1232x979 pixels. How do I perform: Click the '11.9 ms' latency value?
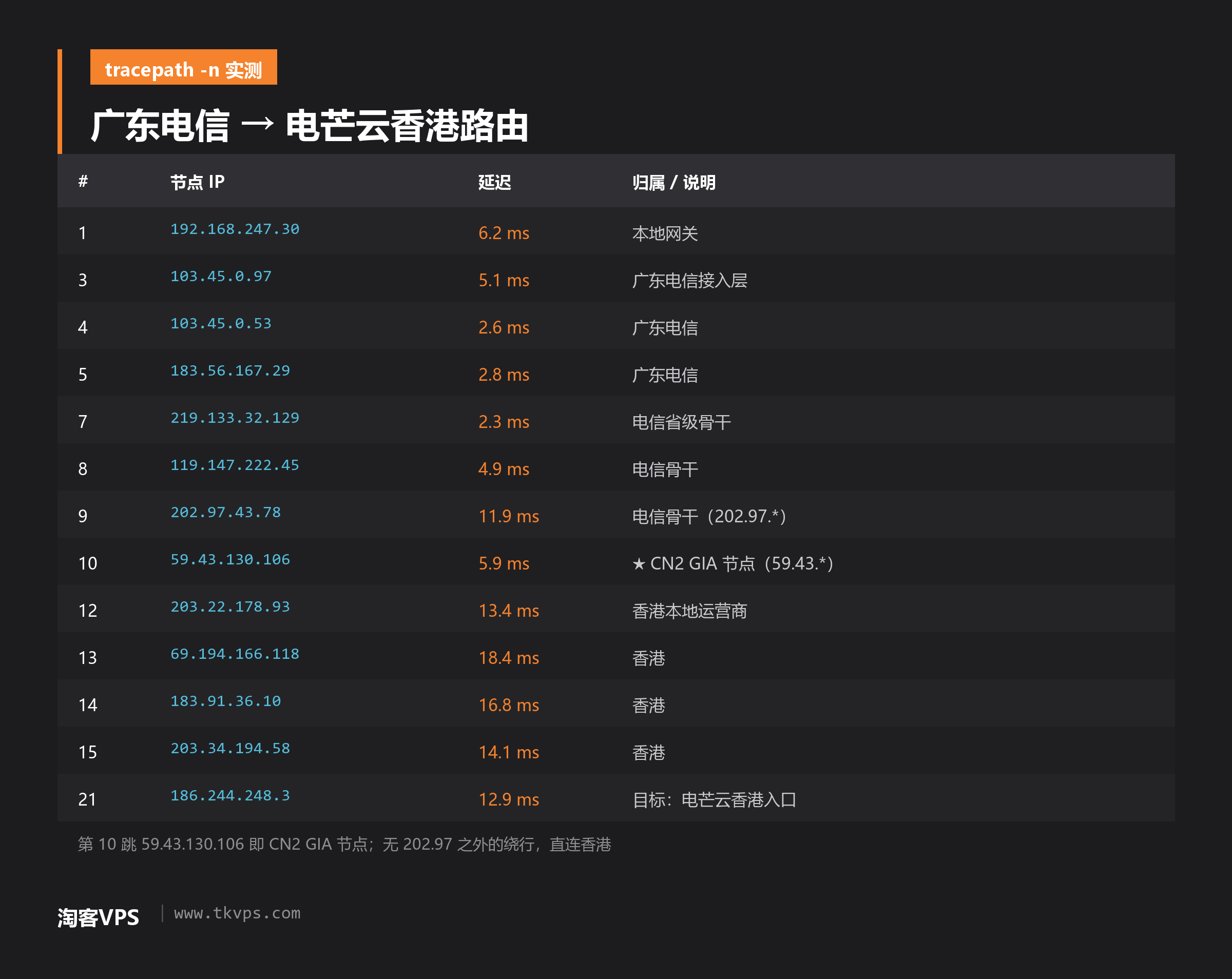pos(509,516)
